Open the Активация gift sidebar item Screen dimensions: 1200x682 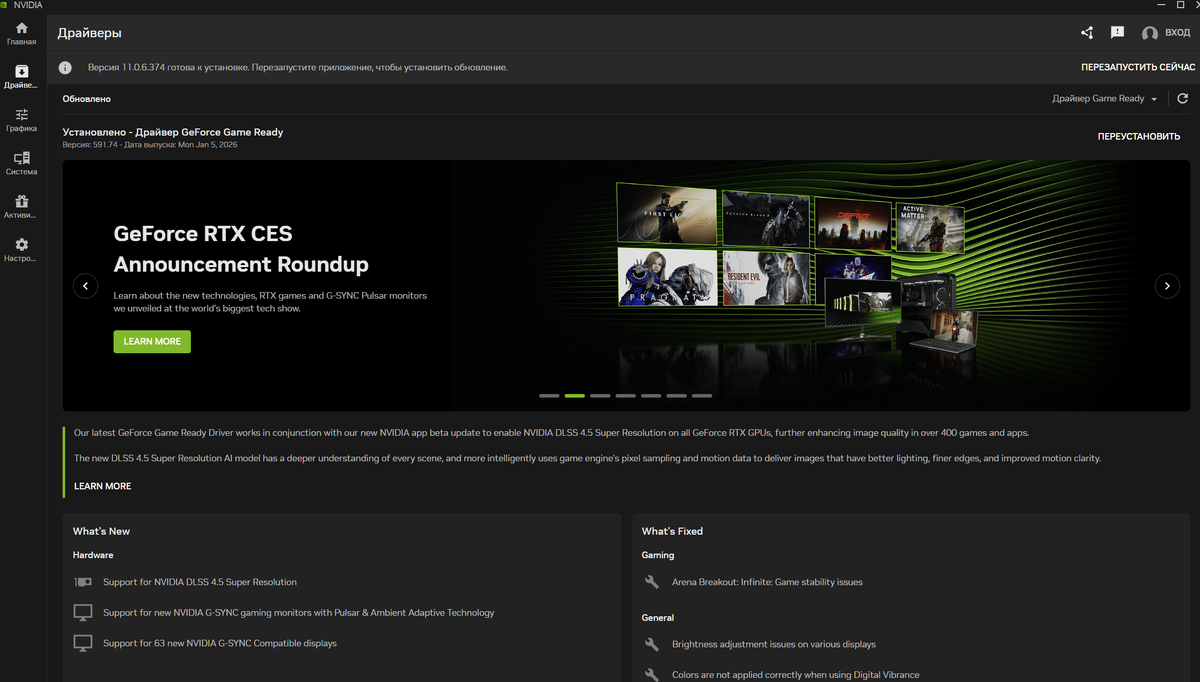(22, 207)
